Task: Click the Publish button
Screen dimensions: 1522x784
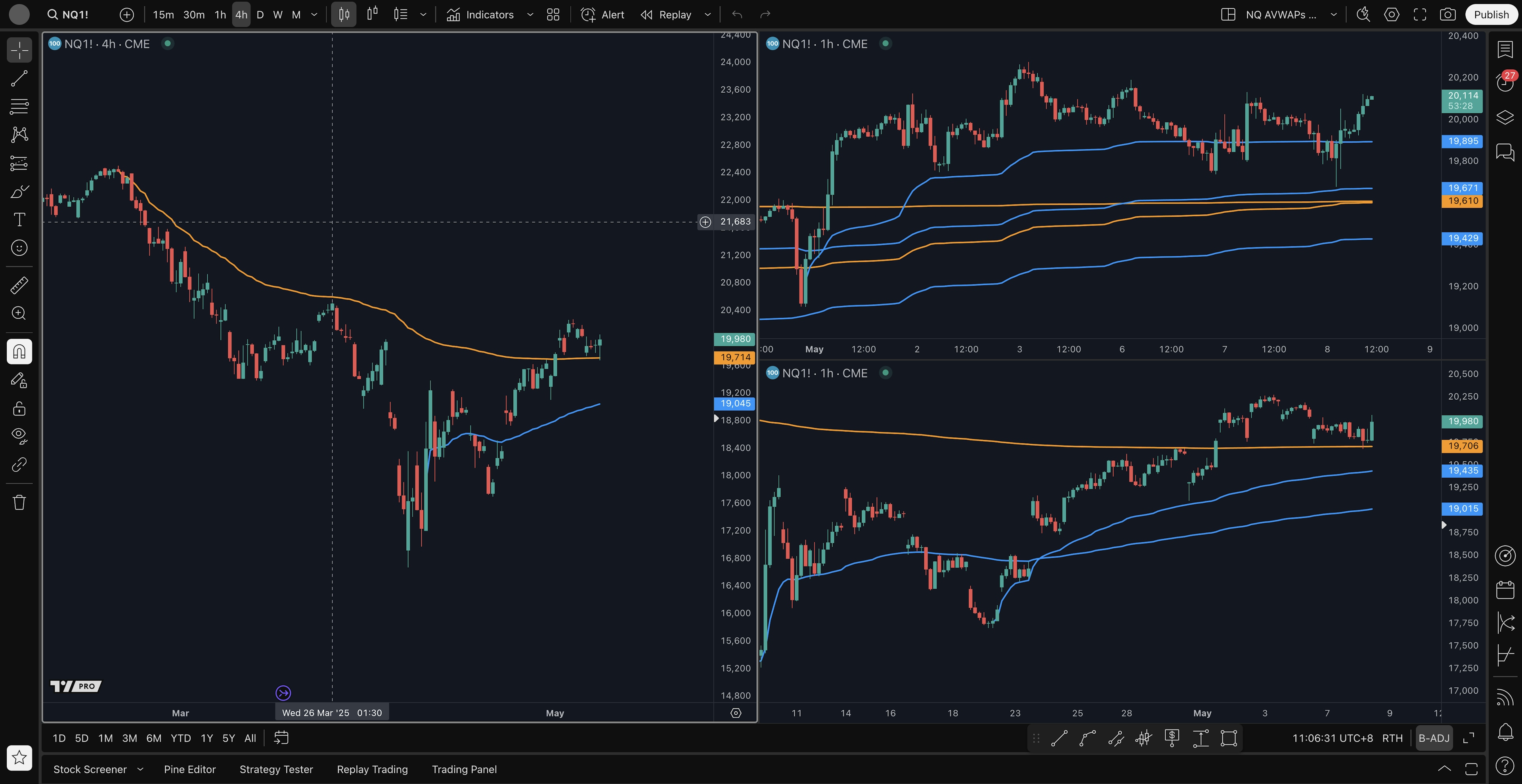Action: (1491, 15)
